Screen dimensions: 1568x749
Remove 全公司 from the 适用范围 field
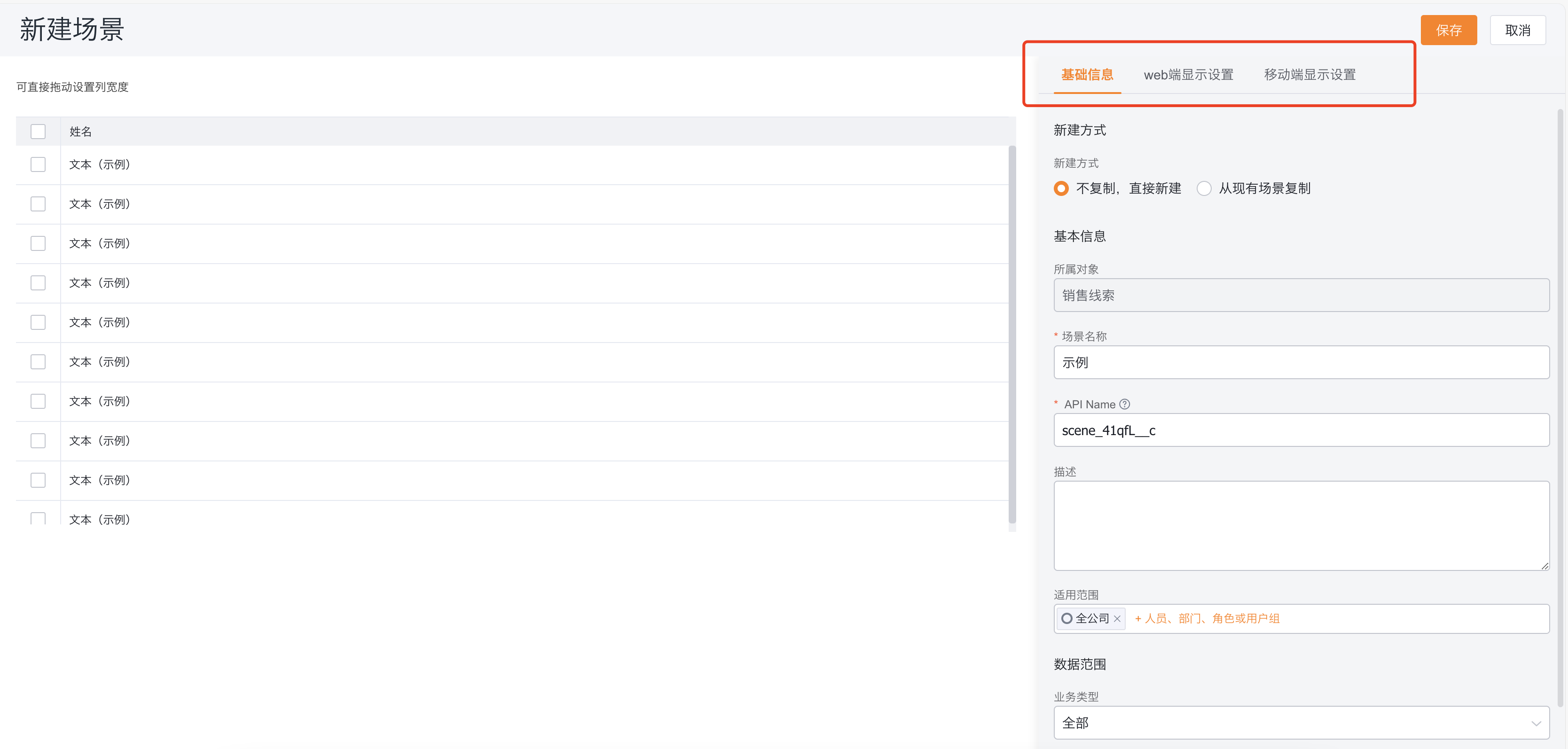tap(1118, 618)
